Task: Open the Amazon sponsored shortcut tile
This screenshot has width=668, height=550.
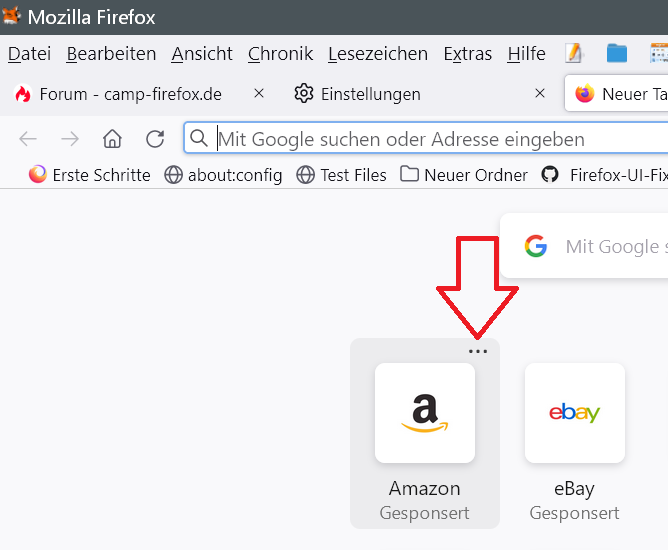Action: point(425,413)
